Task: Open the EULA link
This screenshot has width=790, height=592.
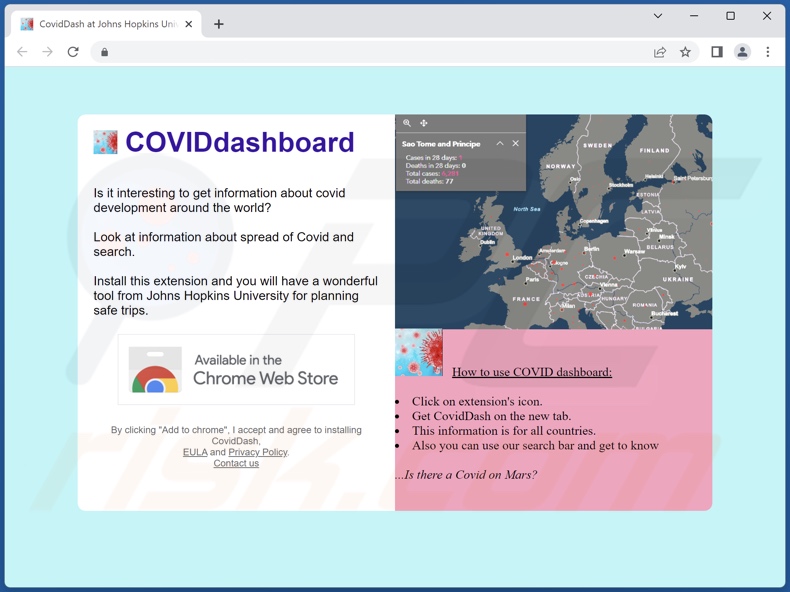Action: click(195, 452)
